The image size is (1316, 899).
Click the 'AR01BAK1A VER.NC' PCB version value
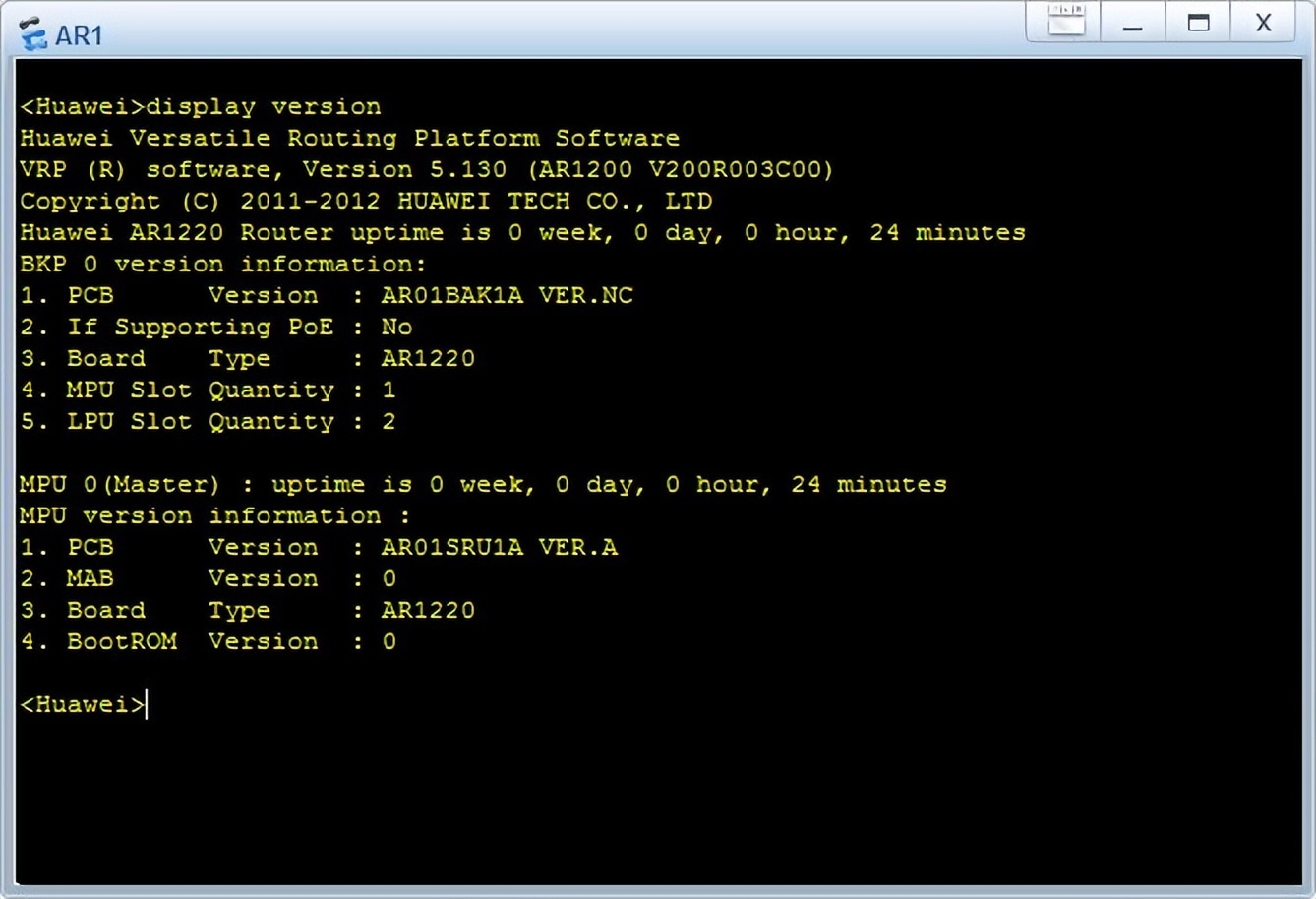point(507,295)
